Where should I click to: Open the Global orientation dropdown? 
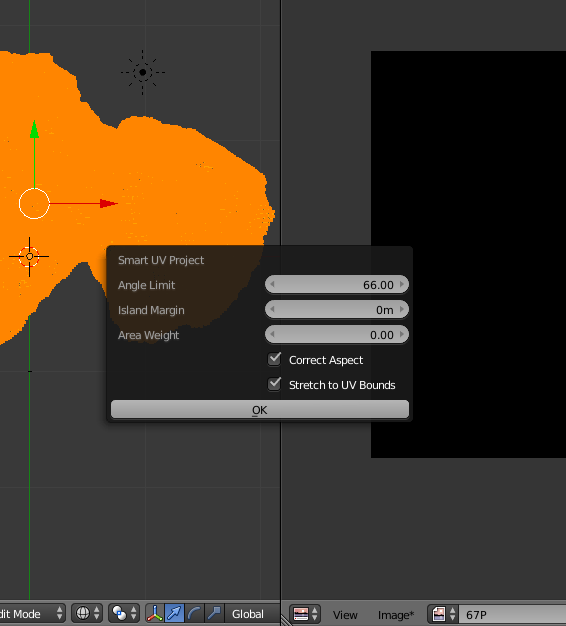pos(252,614)
